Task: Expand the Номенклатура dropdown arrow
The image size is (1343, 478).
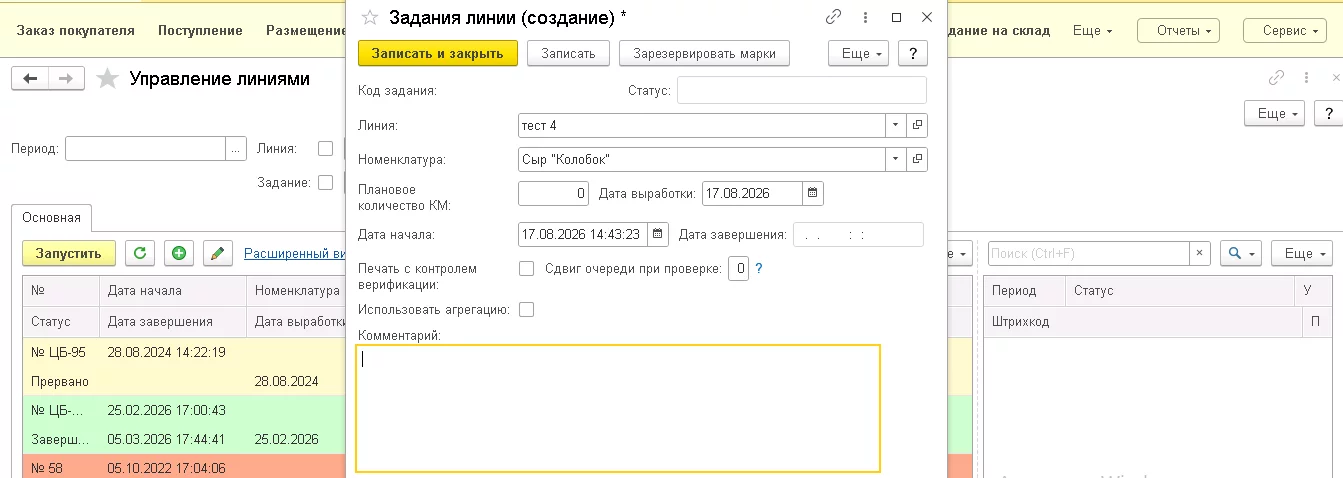Action: point(895,159)
